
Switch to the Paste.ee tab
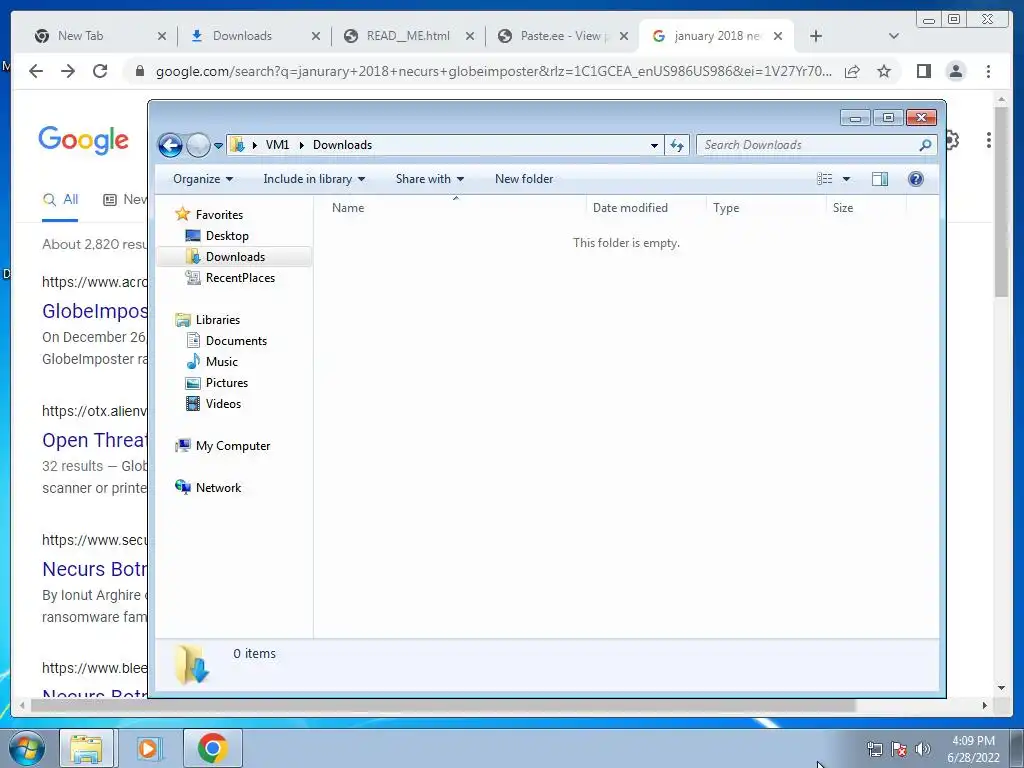[564, 36]
